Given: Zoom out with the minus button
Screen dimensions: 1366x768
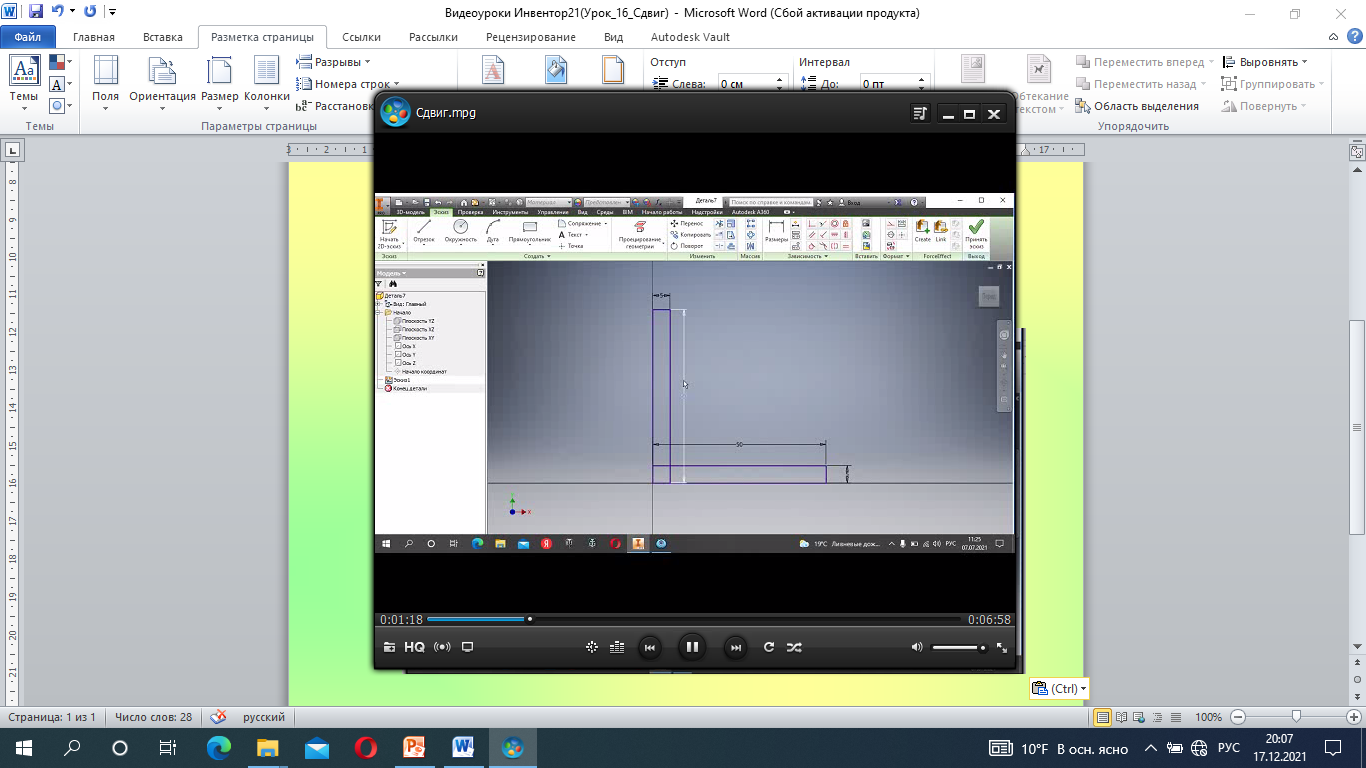Looking at the screenshot, I should pyautogui.click(x=1238, y=717).
